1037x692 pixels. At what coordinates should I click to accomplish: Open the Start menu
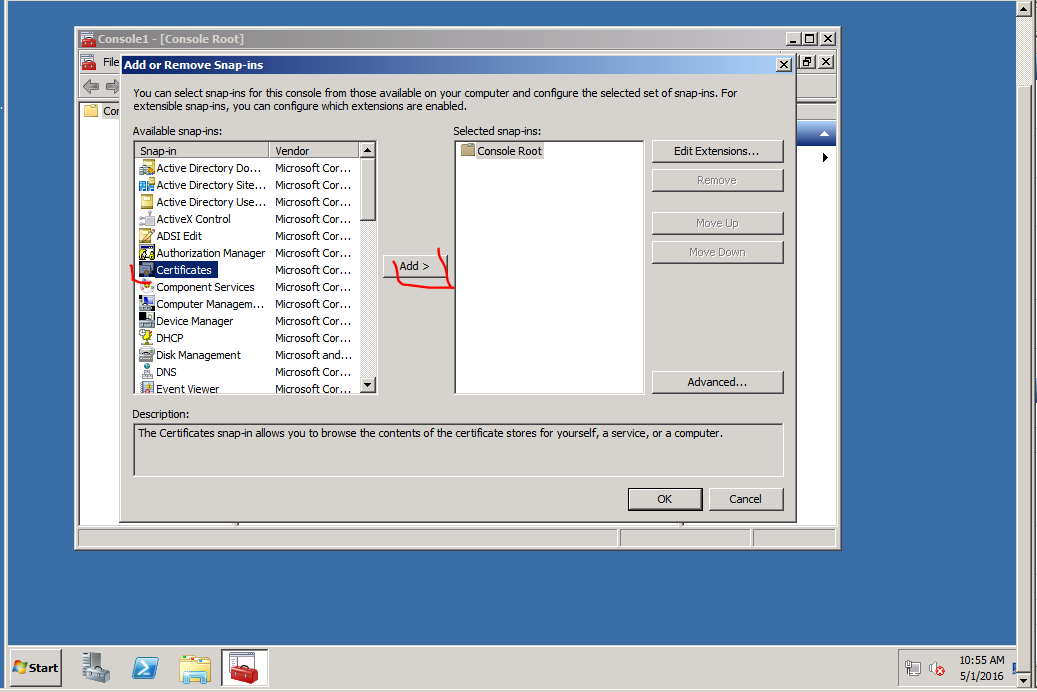coord(36,668)
